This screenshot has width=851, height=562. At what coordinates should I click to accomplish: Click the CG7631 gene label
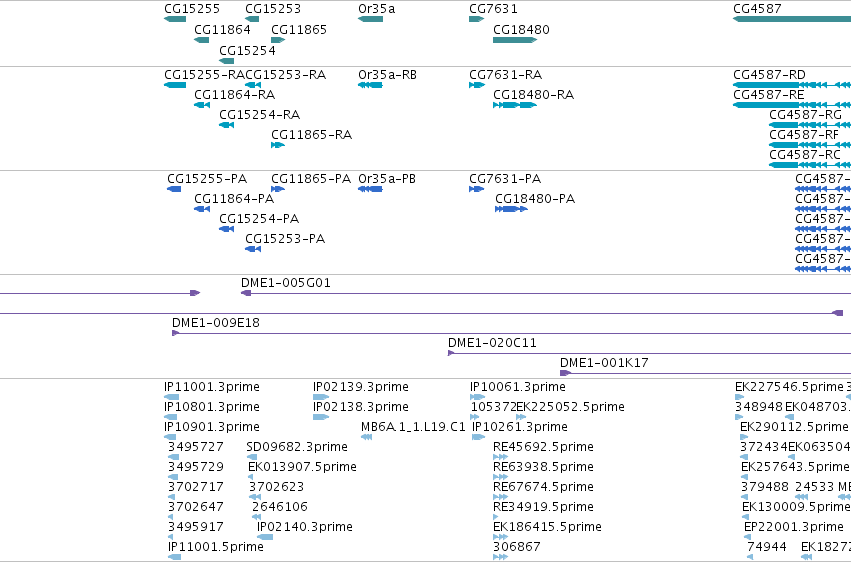[x=493, y=9]
